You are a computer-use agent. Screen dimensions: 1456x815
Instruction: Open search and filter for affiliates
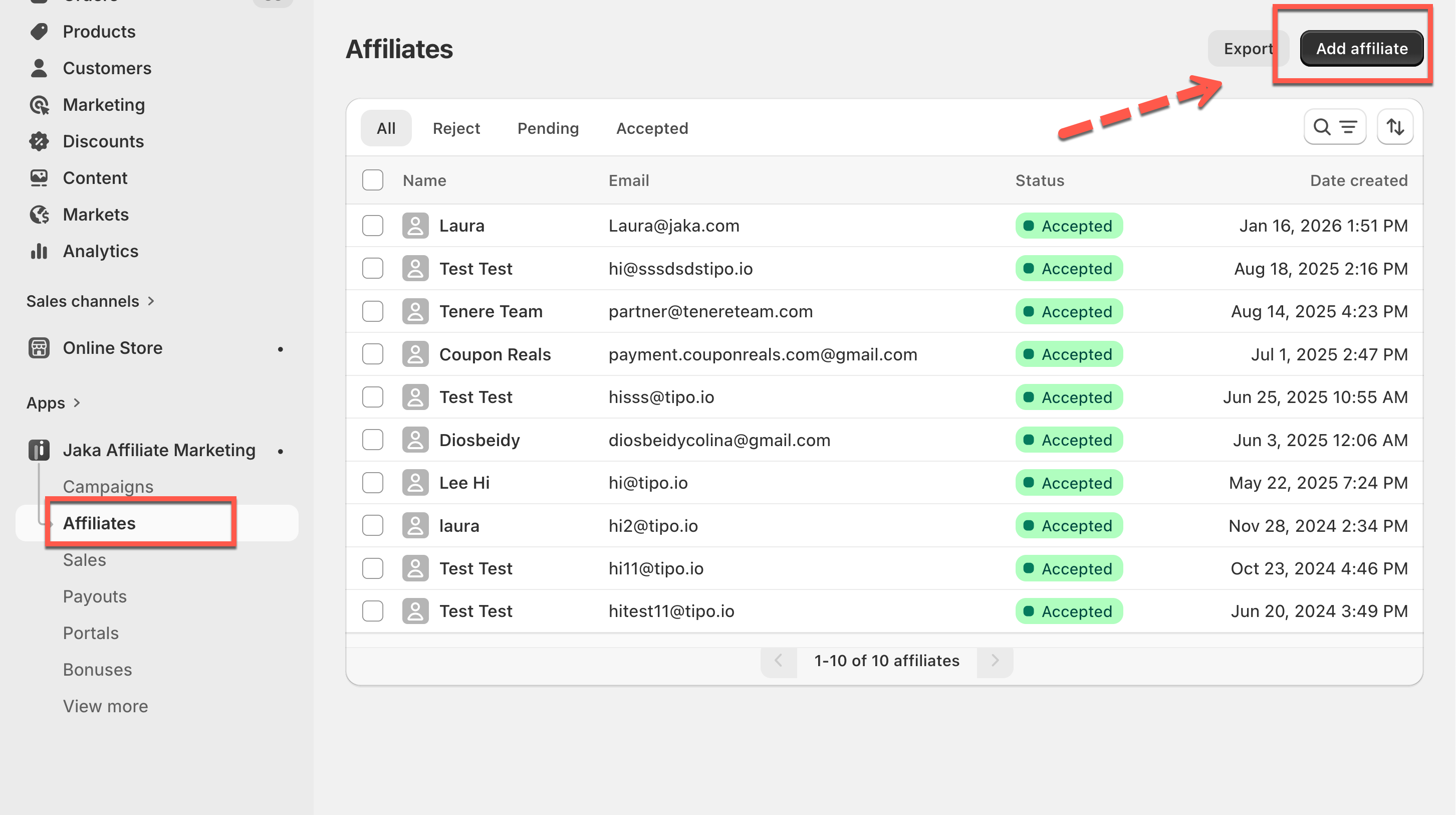pyautogui.click(x=1334, y=127)
